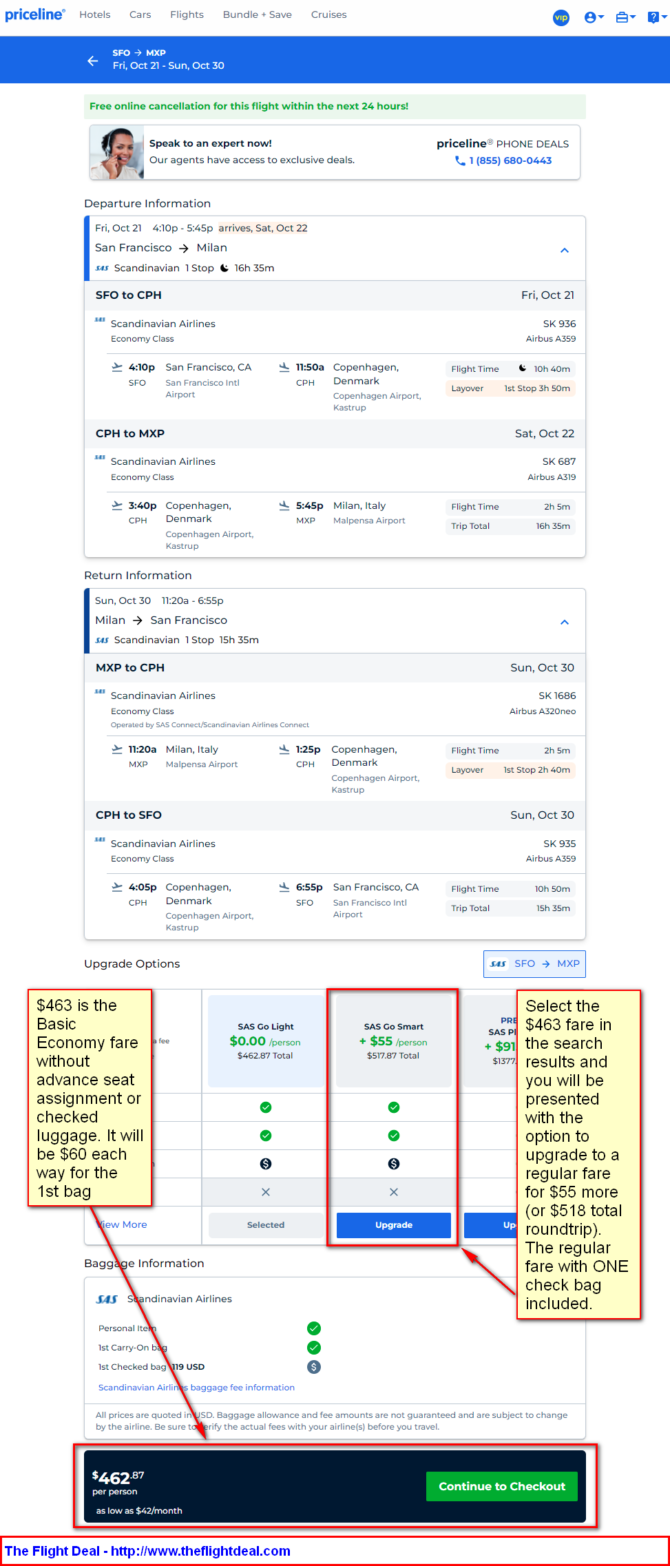Image resolution: width=670 pixels, height=1566 pixels.
Task: Click Upgrade button under SAS Go Smart
Action: coord(394,1225)
